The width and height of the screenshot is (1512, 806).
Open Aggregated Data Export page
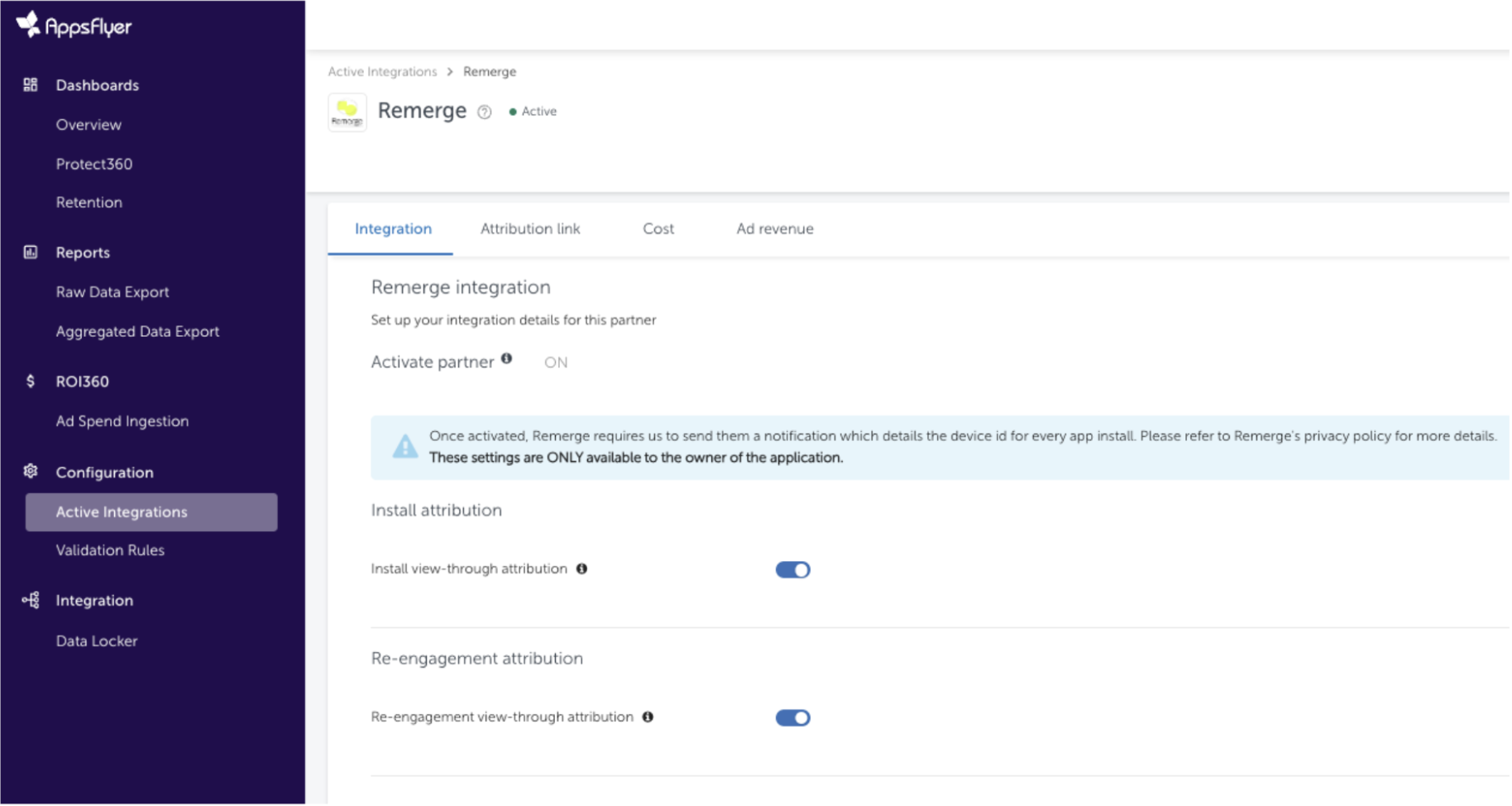coord(137,332)
